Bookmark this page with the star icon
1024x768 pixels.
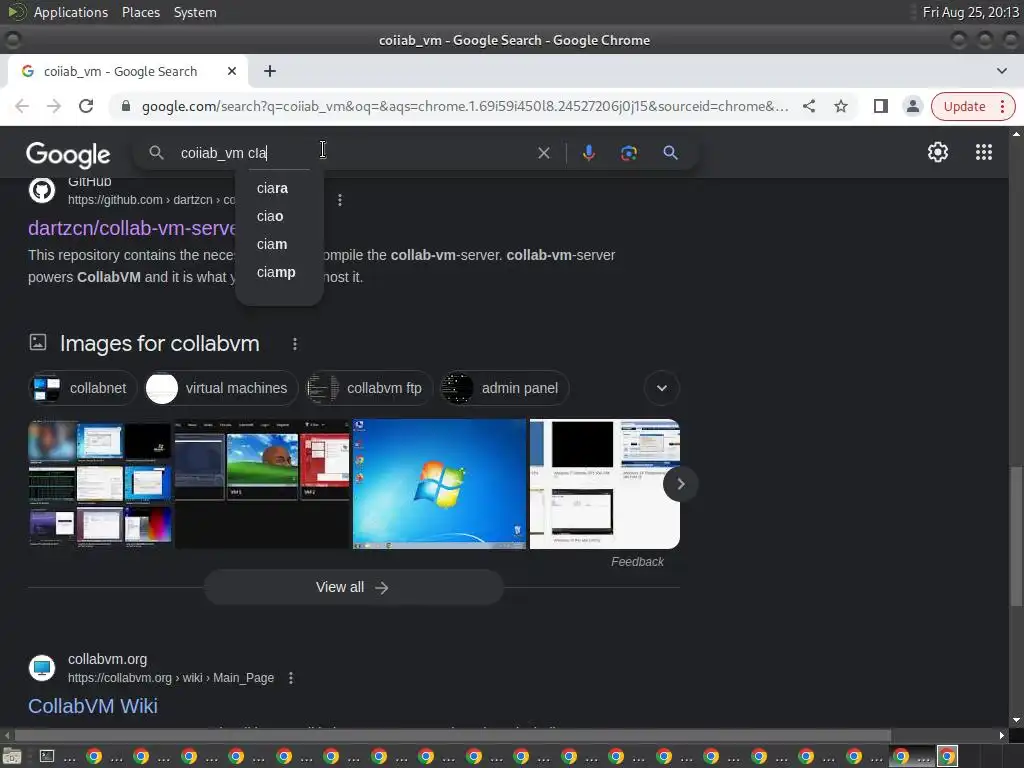[x=840, y=106]
